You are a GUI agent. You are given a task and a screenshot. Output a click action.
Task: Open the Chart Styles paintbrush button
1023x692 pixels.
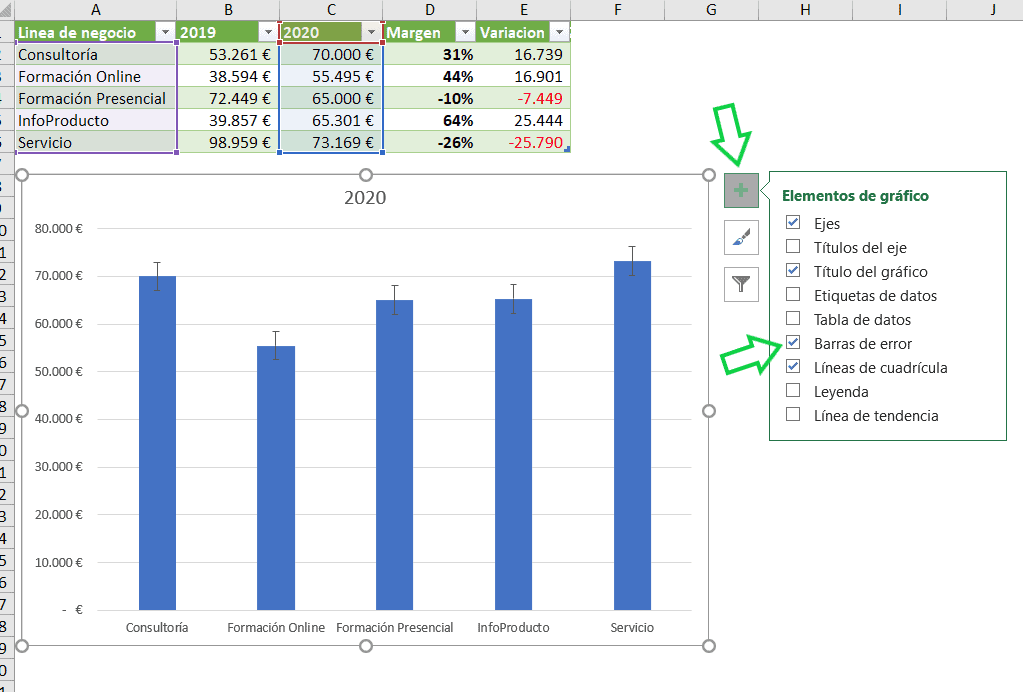(741, 237)
